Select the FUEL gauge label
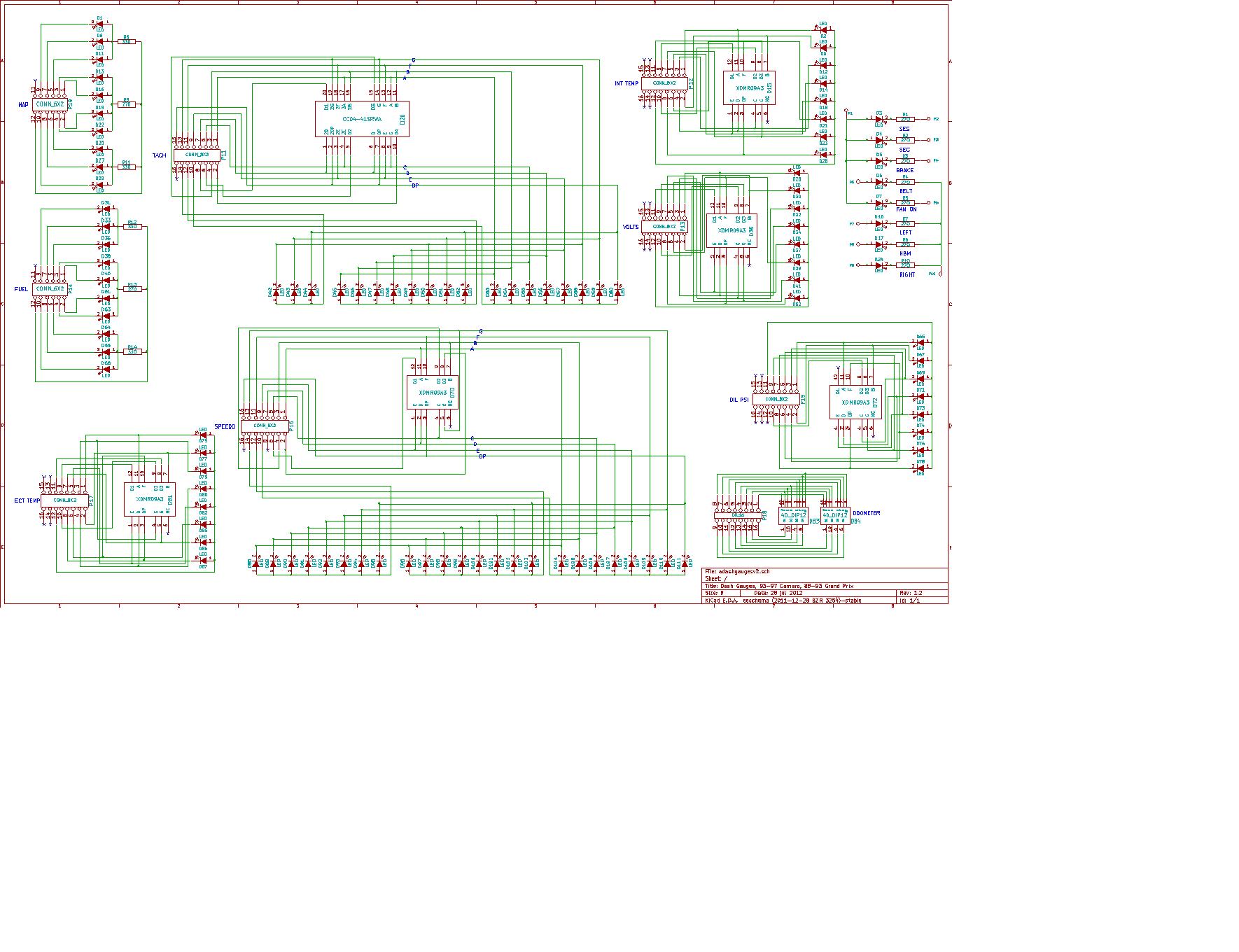The height and width of the screenshot is (952, 1239). click(21, 289)
